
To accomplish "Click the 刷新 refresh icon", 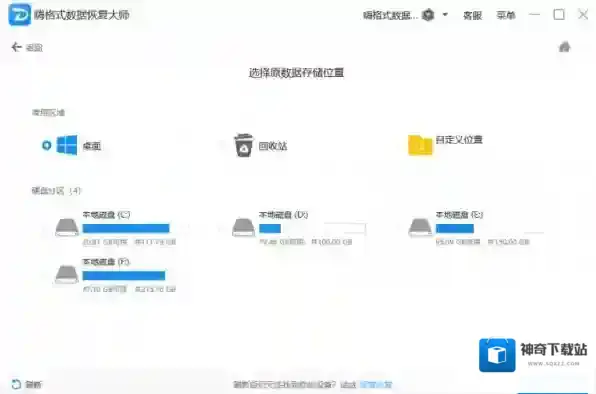I will 16,384.
